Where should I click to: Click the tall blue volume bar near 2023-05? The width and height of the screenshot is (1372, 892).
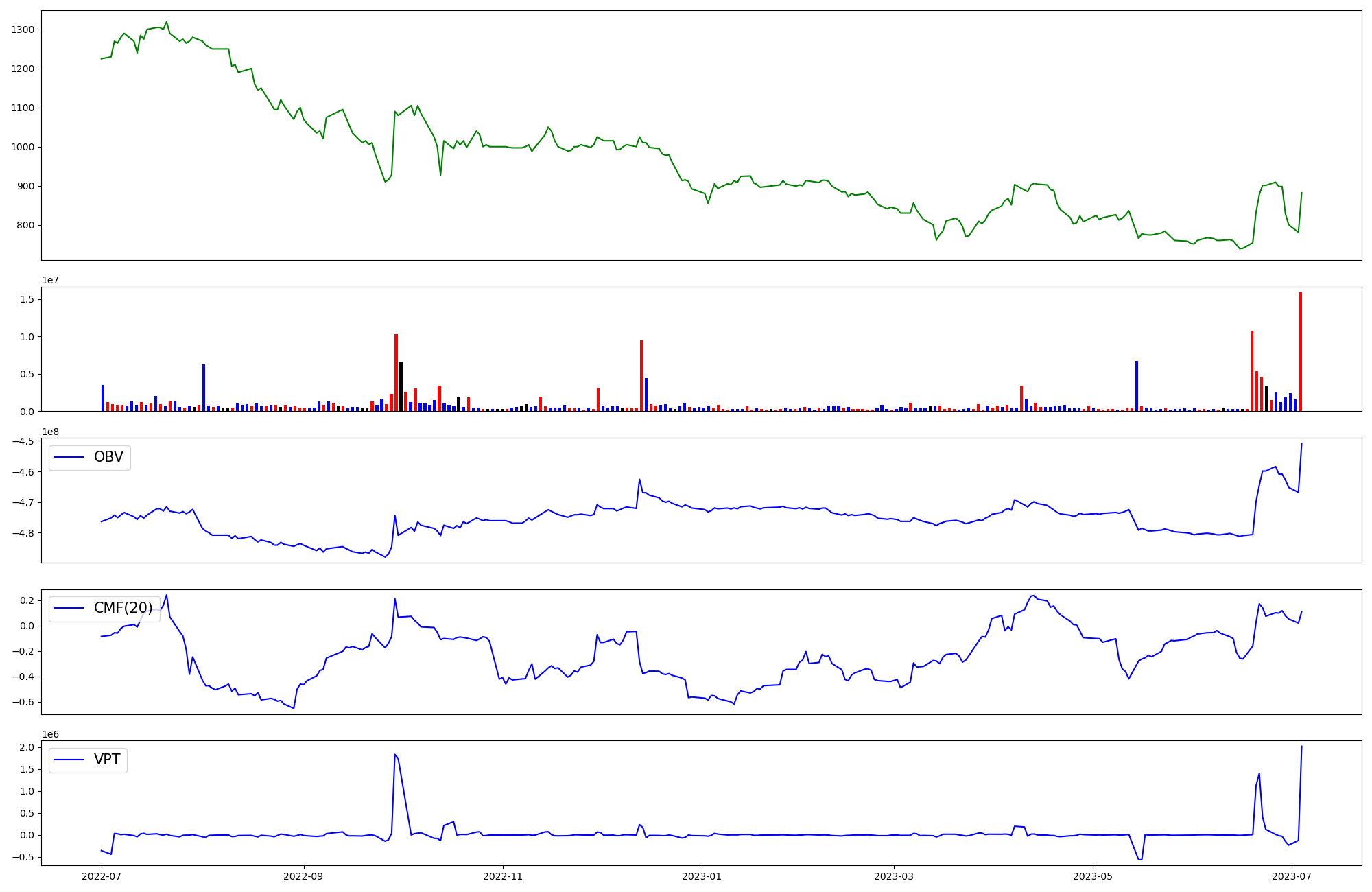coord(1137,386)
